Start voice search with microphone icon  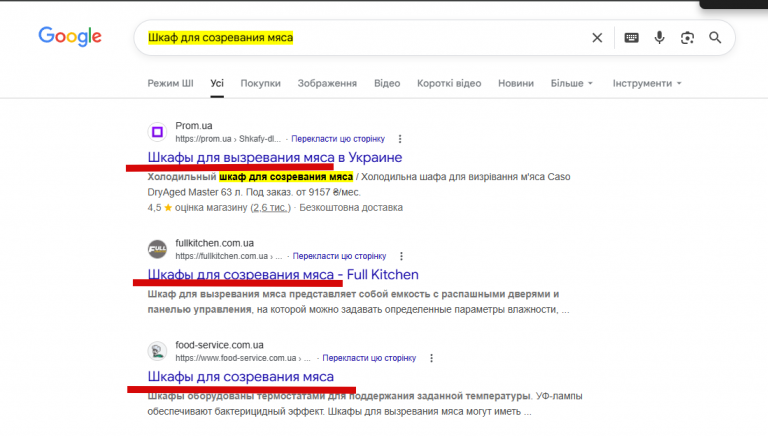pyautogui.click(x=659, y=38)
